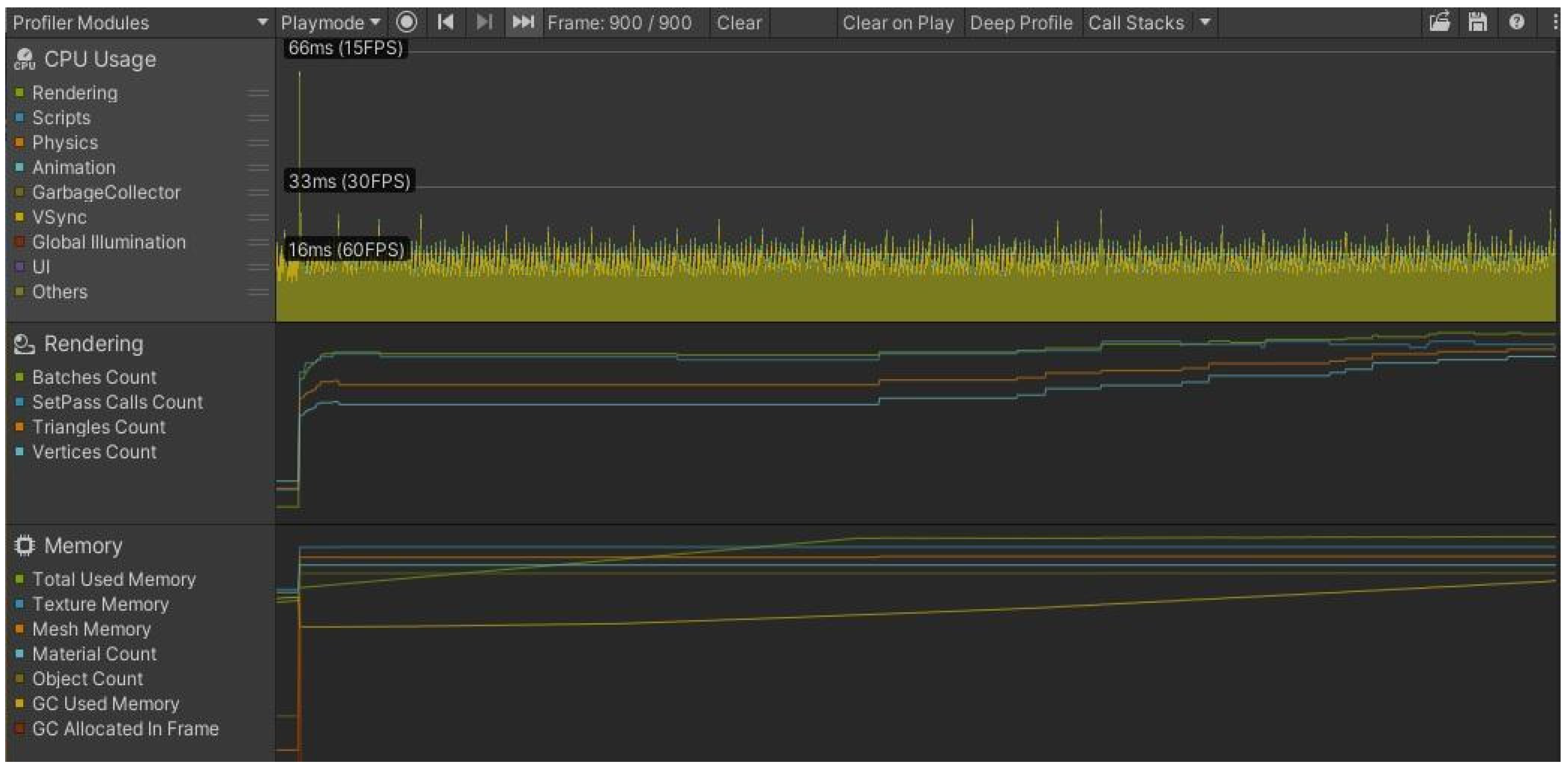Grab the reorder handle for Scripts

coord(258,118)
